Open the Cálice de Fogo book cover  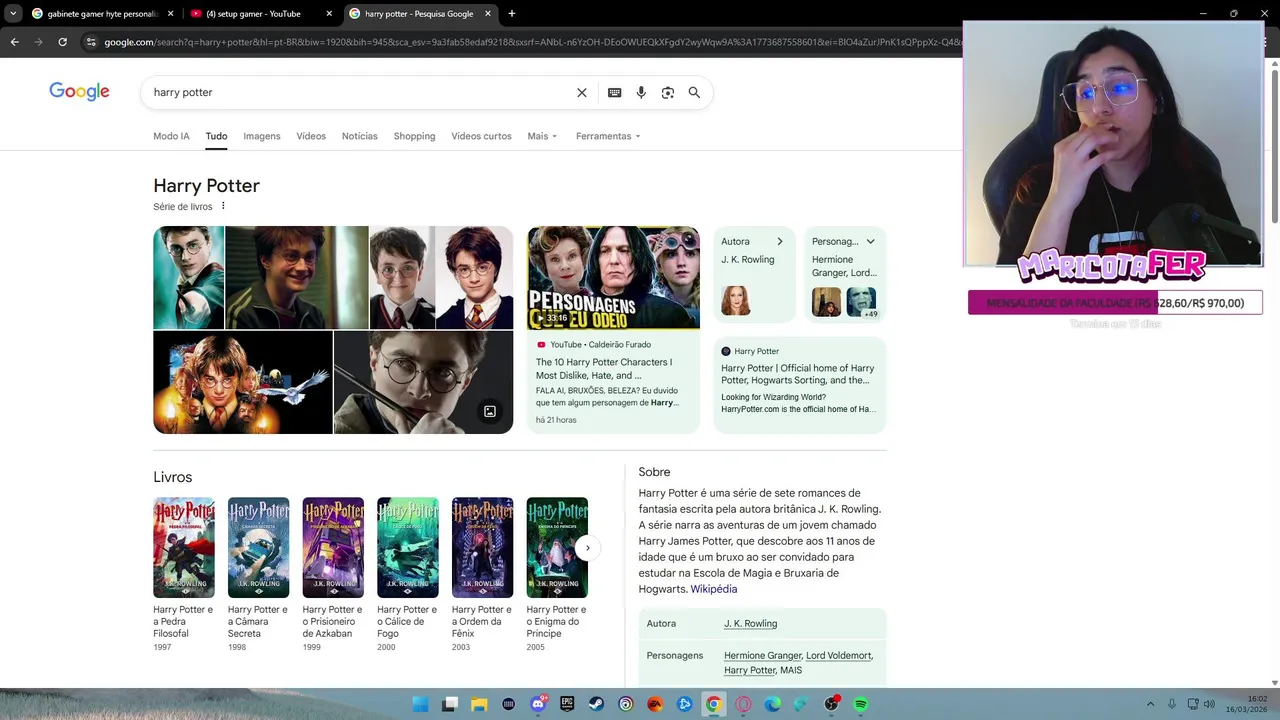point(407,547)
